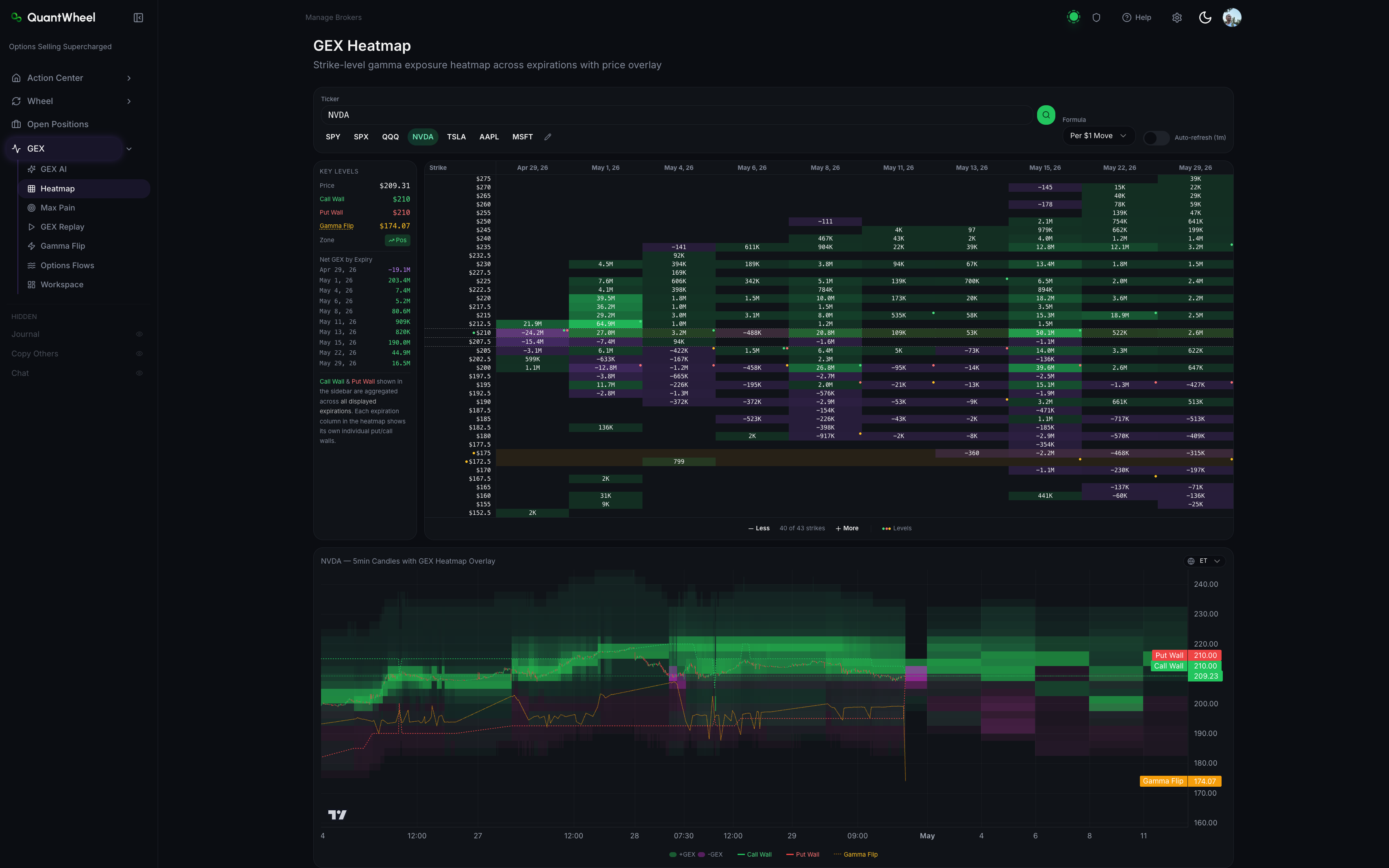Collapse the GEX section chevron
The image size is (1389, 868).
tap(129, 149)
